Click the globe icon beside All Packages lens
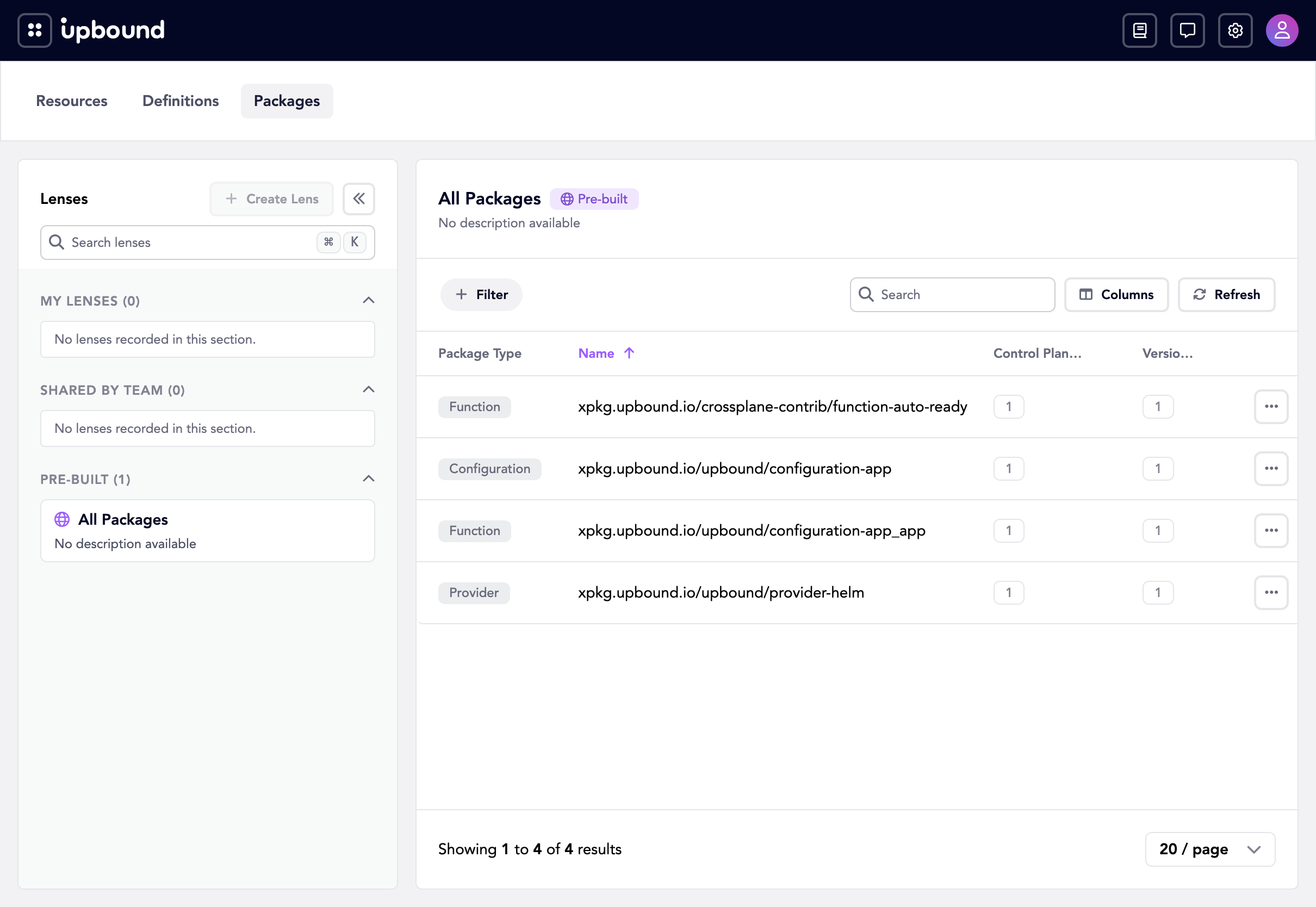 [x=62, y=519]
